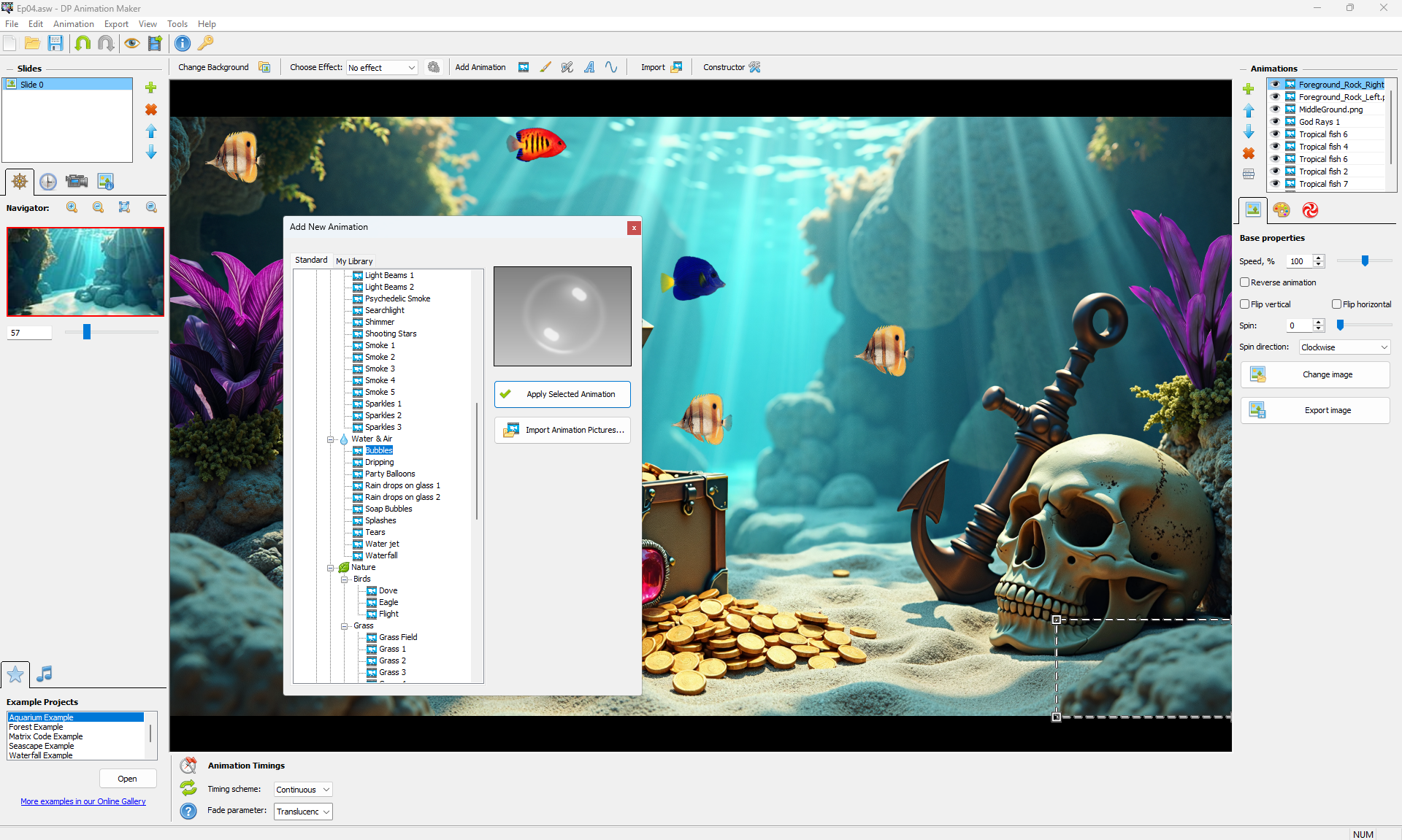Image resolution: width=1402 pixels, height=840 pixels.
Task: Move animation up with blue arrow
Action: 1249,110
